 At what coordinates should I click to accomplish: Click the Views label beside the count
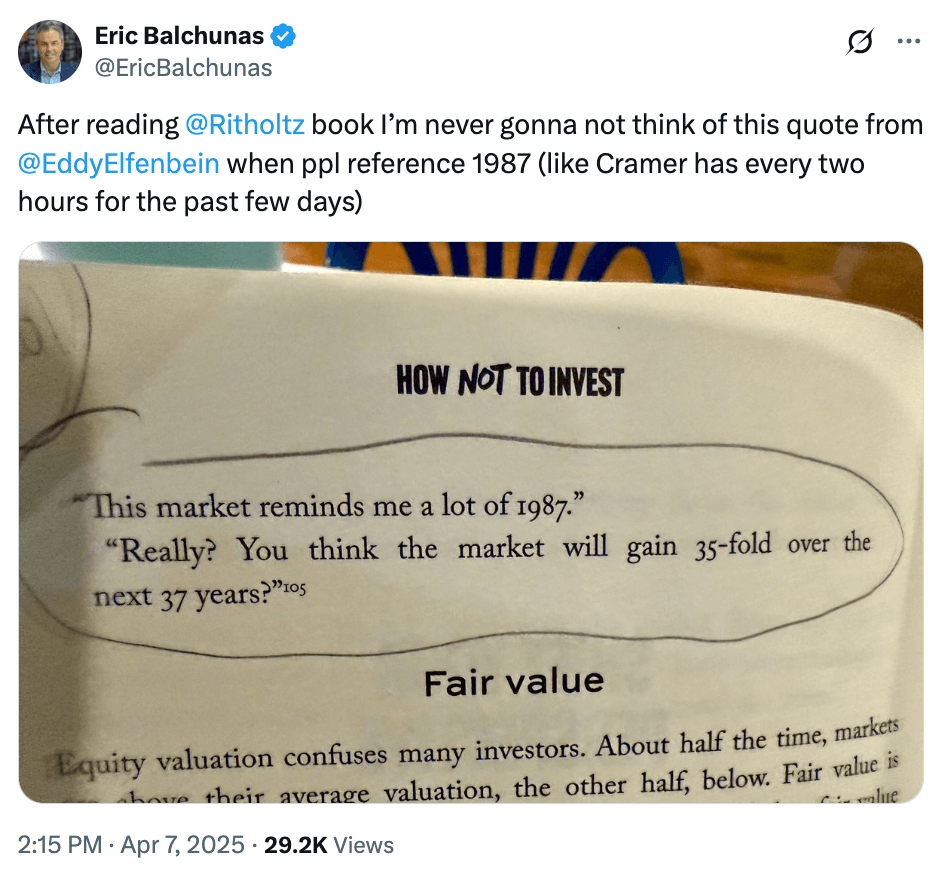pyautogui.click(x=364, y=845)
